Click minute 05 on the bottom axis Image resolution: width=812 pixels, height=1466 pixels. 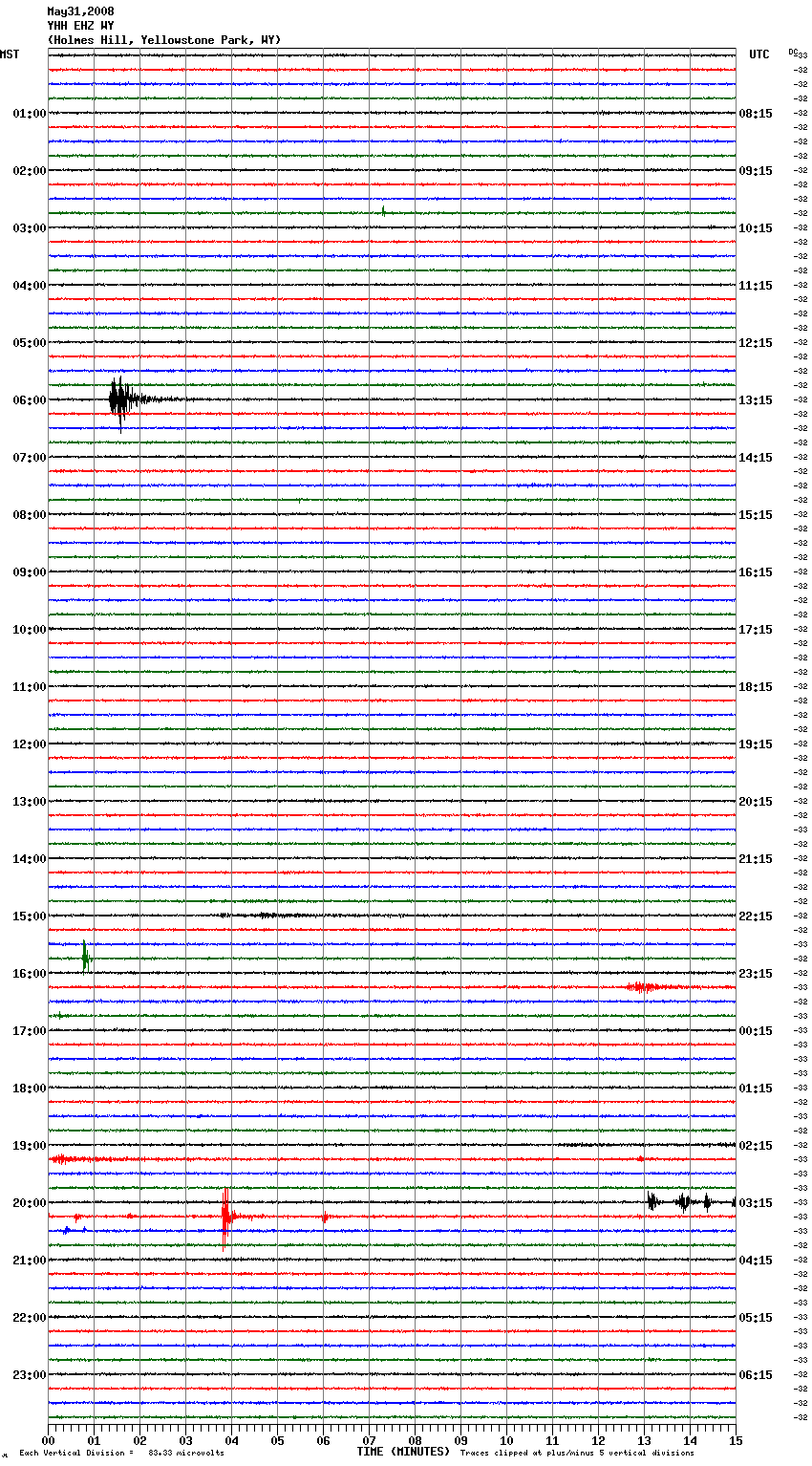[x=277, y=1440]
